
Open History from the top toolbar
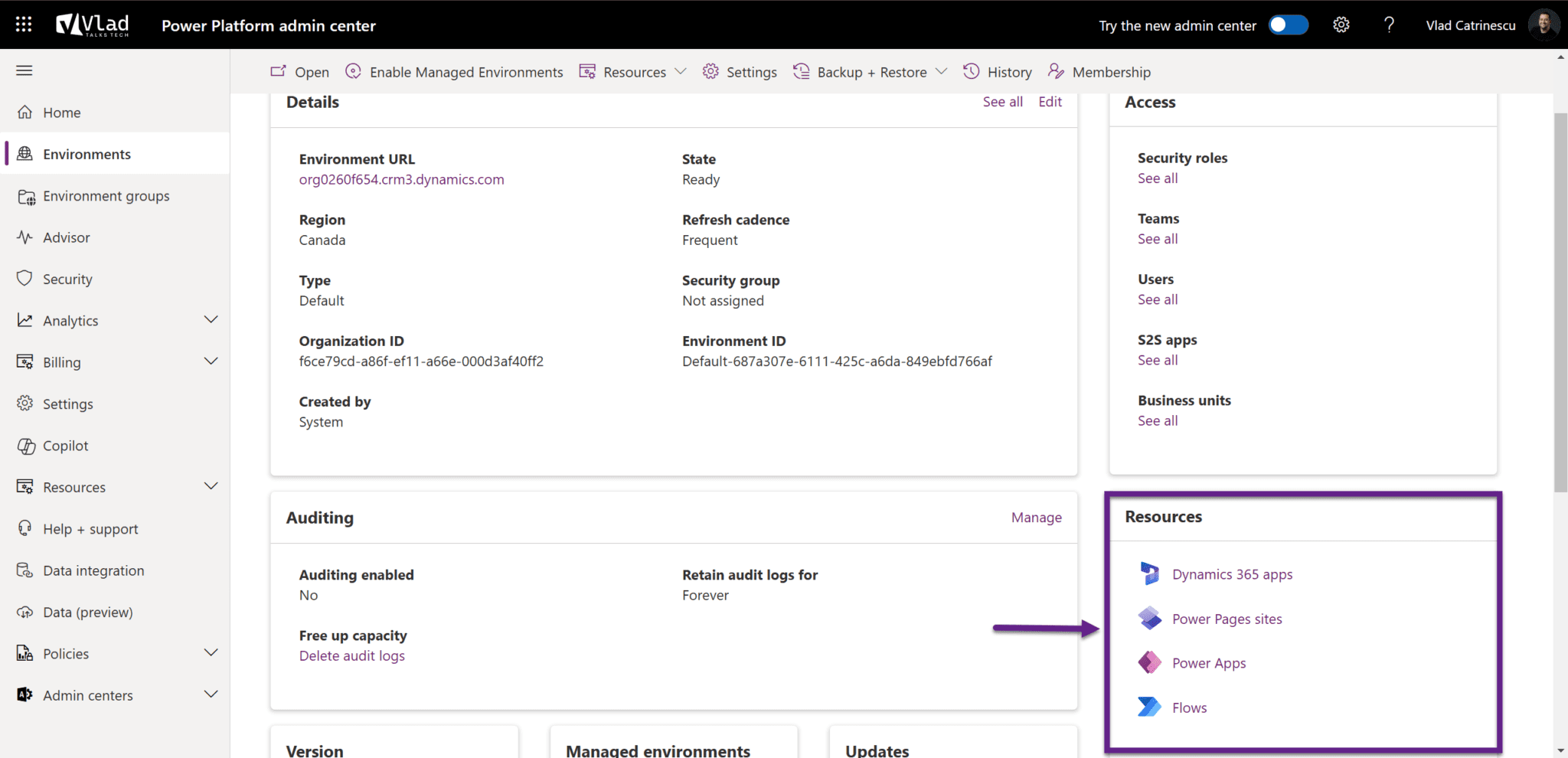1009,71
